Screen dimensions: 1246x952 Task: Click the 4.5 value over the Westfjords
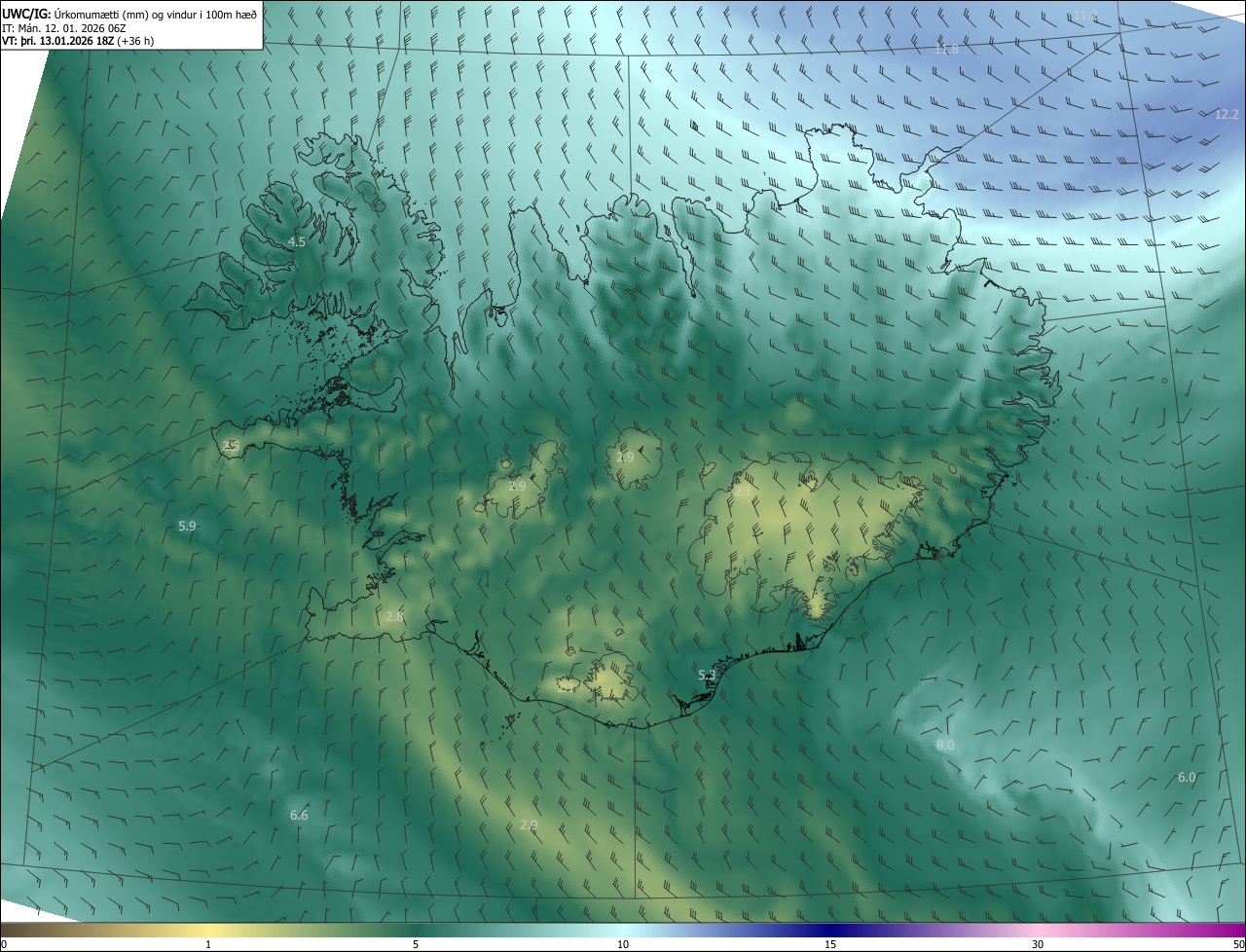[296, 241]
